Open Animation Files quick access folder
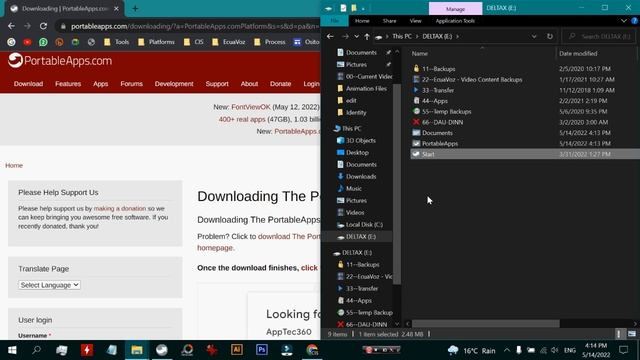The width and height of the screenshot is (640, 360). tap(366, 88)
